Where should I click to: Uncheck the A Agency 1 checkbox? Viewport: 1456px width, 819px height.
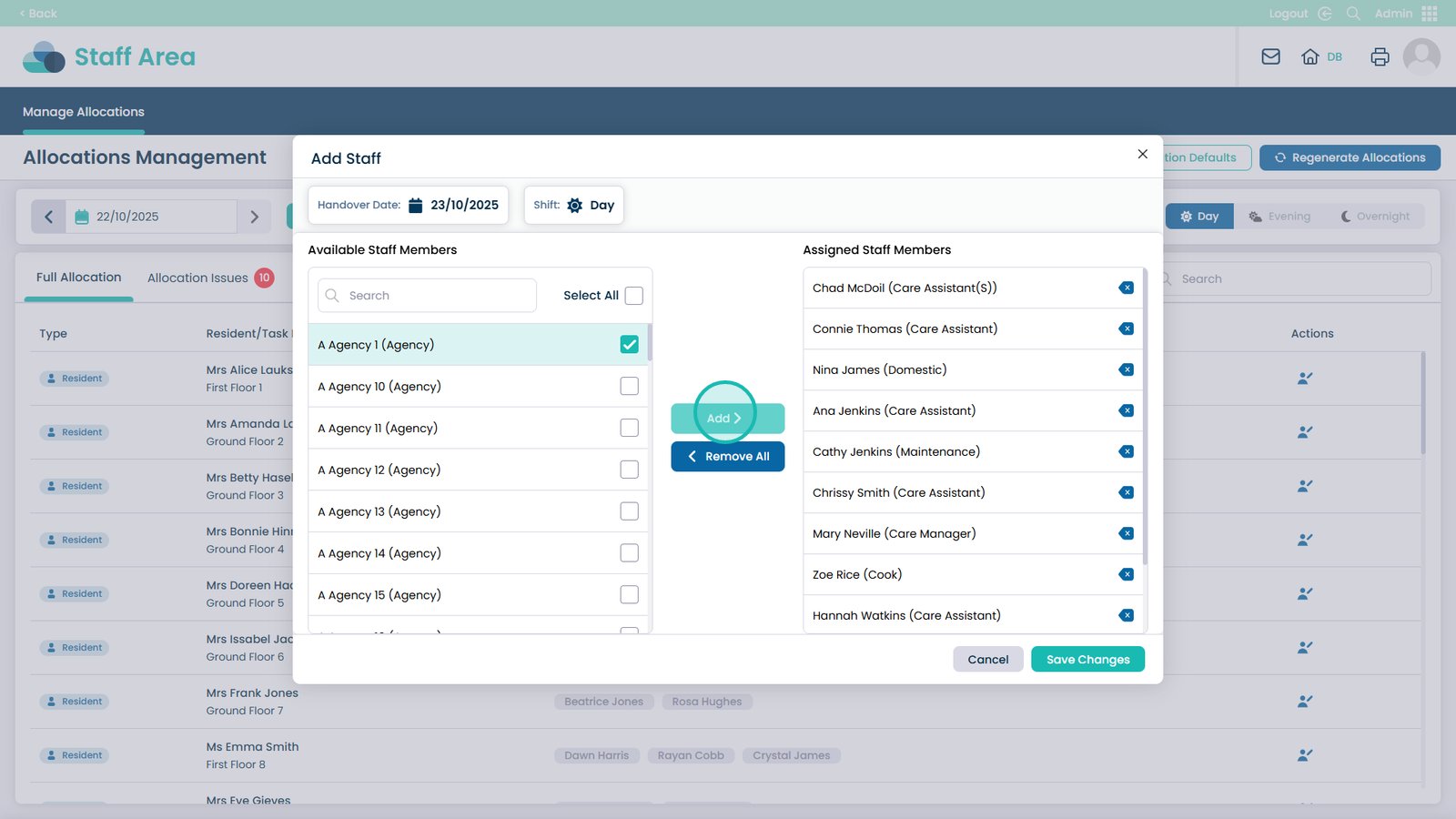(629, 345)
